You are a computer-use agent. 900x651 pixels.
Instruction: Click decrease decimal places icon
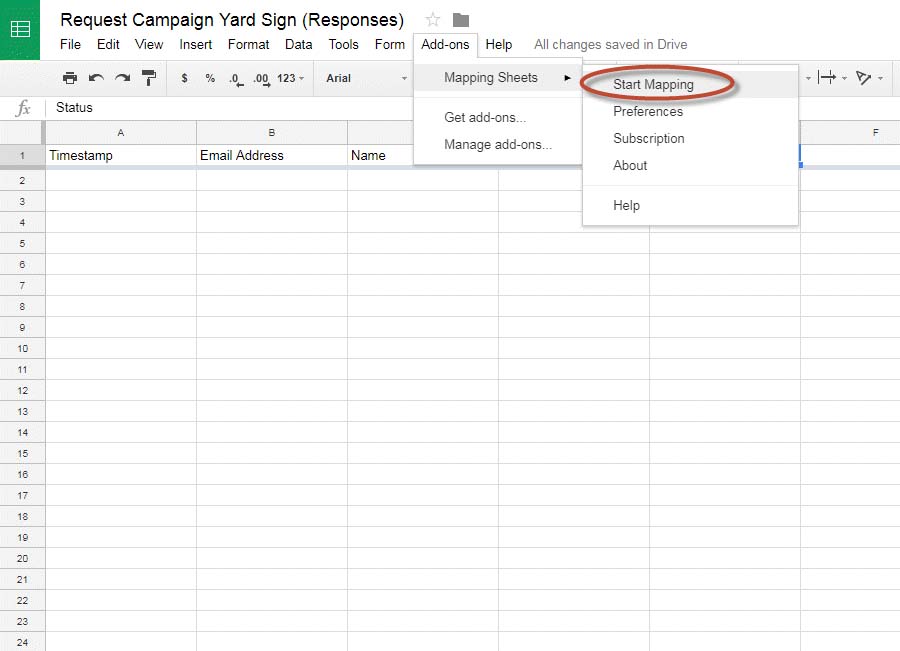pos(236,79)
